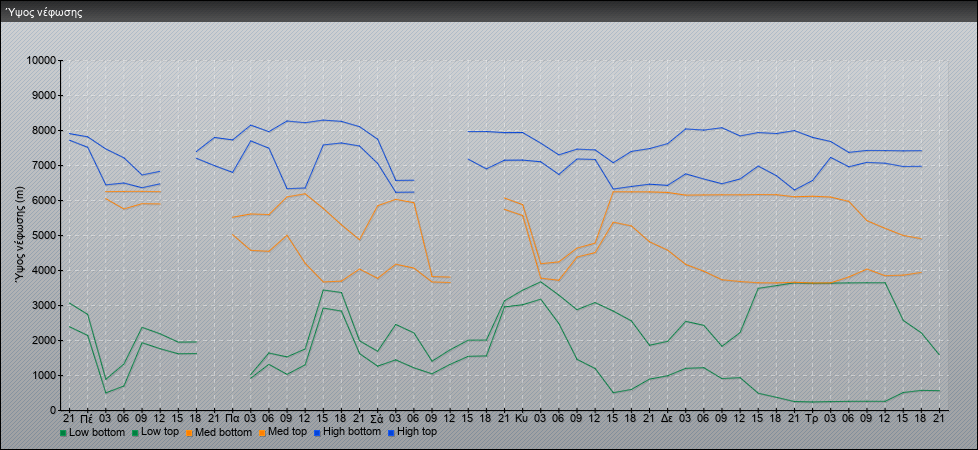Screen dimensions: 978x450
Task: Select the Πα day label on x-axis
Action: click(x=232, y=417)
